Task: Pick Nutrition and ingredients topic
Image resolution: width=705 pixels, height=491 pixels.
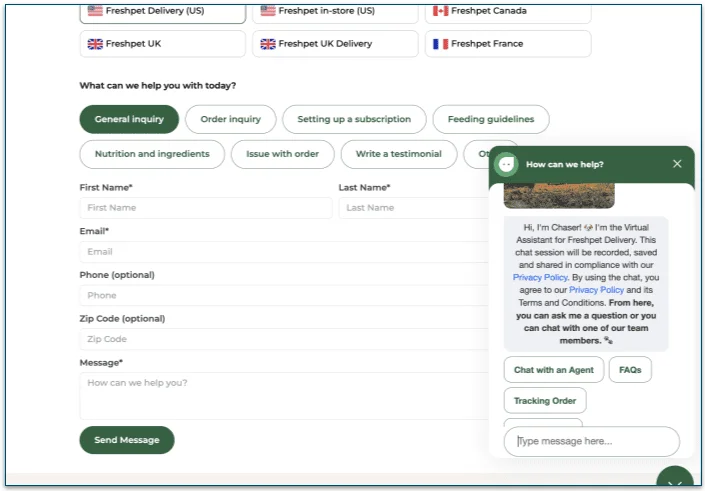Action: point(152,154)
